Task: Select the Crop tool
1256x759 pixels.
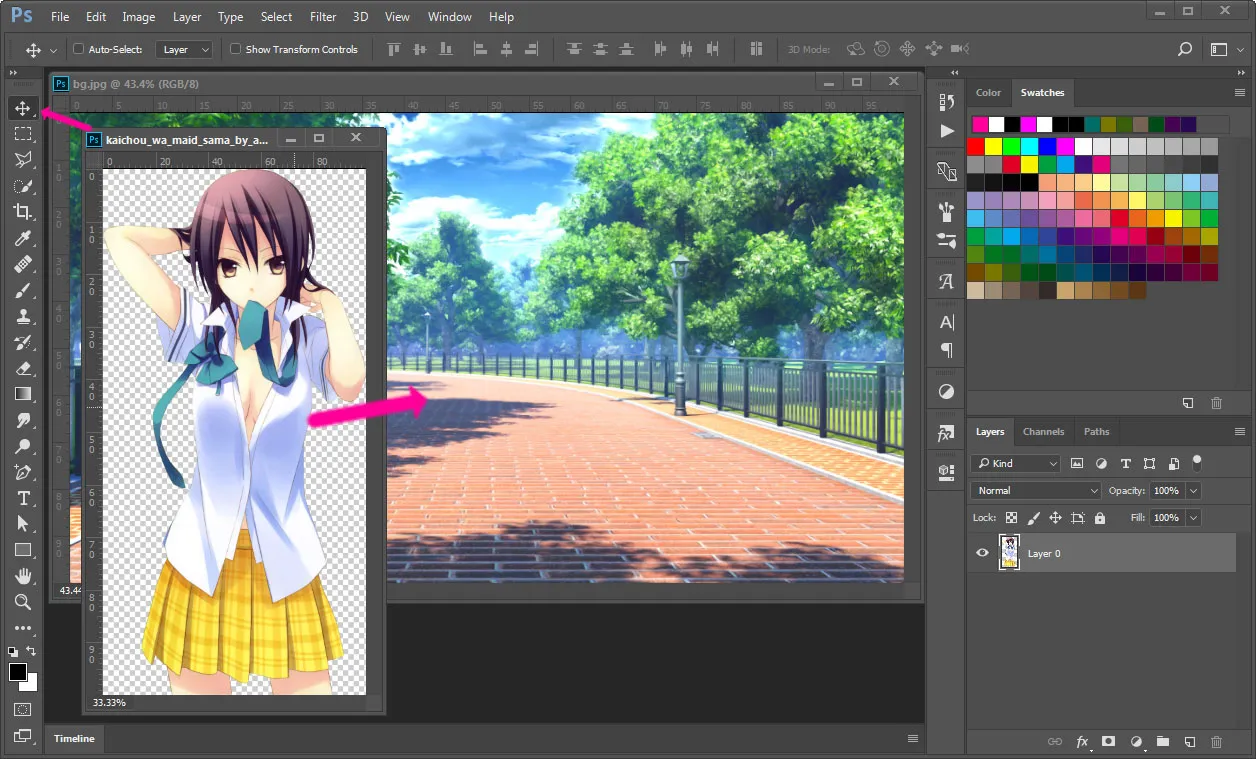Action: coord(23,212)
